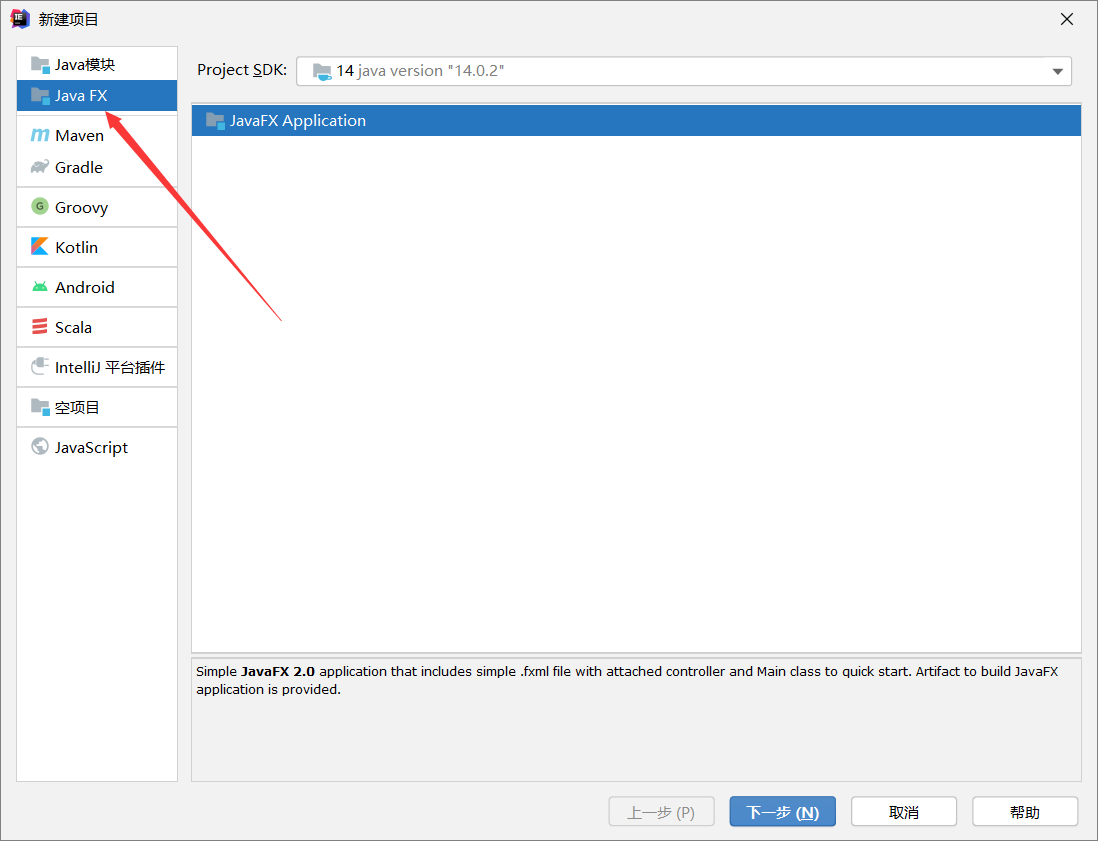
Task: Select Java FX project type
Action: 97,95
